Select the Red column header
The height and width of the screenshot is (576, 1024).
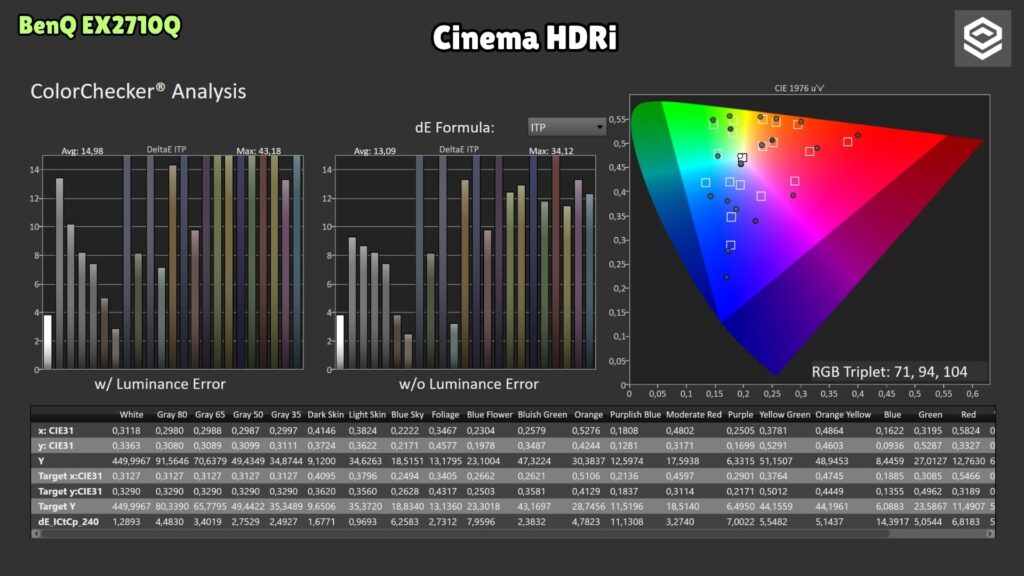(x=968, y=415)
